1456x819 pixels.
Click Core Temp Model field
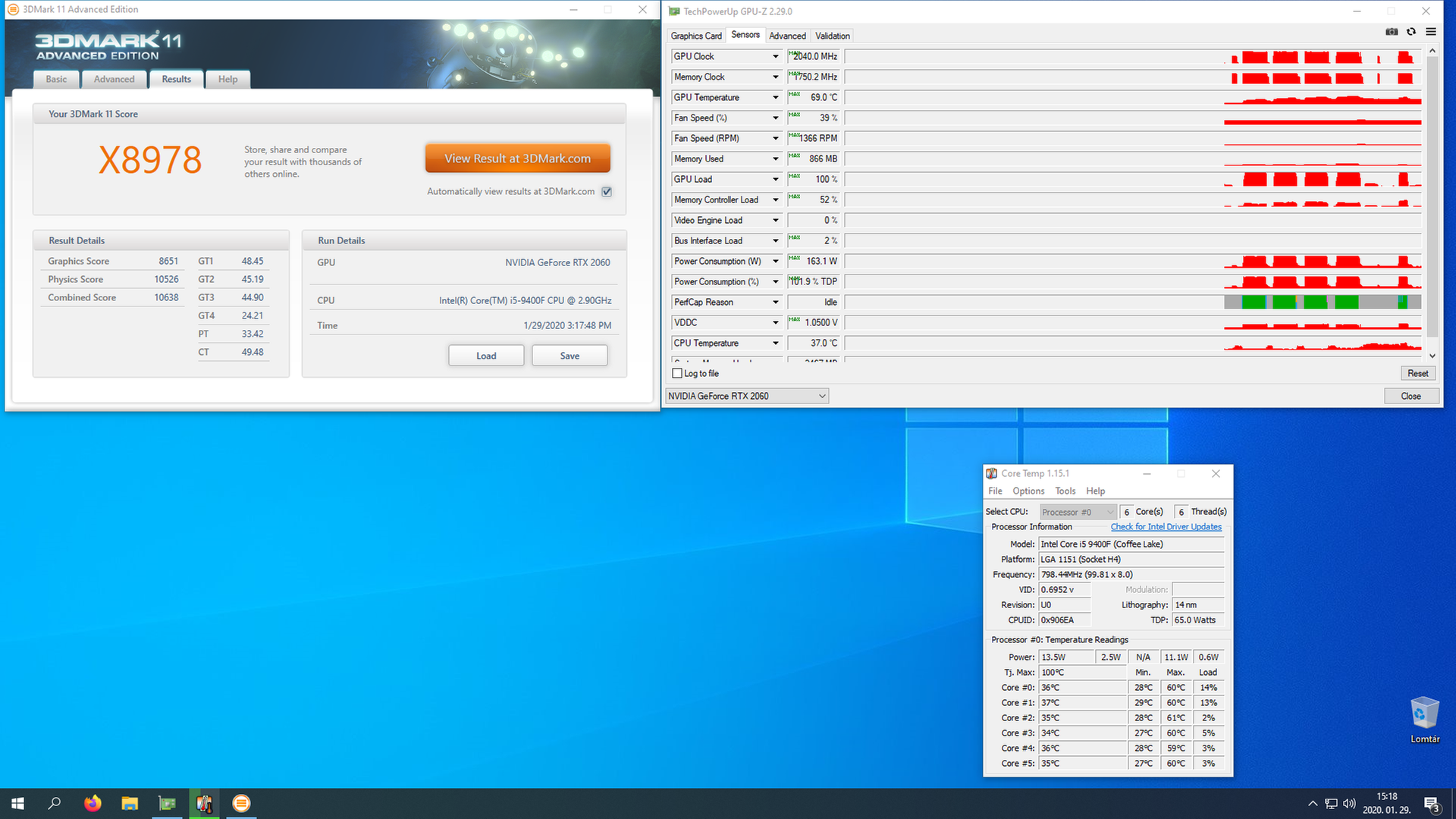pos(1131,544)
